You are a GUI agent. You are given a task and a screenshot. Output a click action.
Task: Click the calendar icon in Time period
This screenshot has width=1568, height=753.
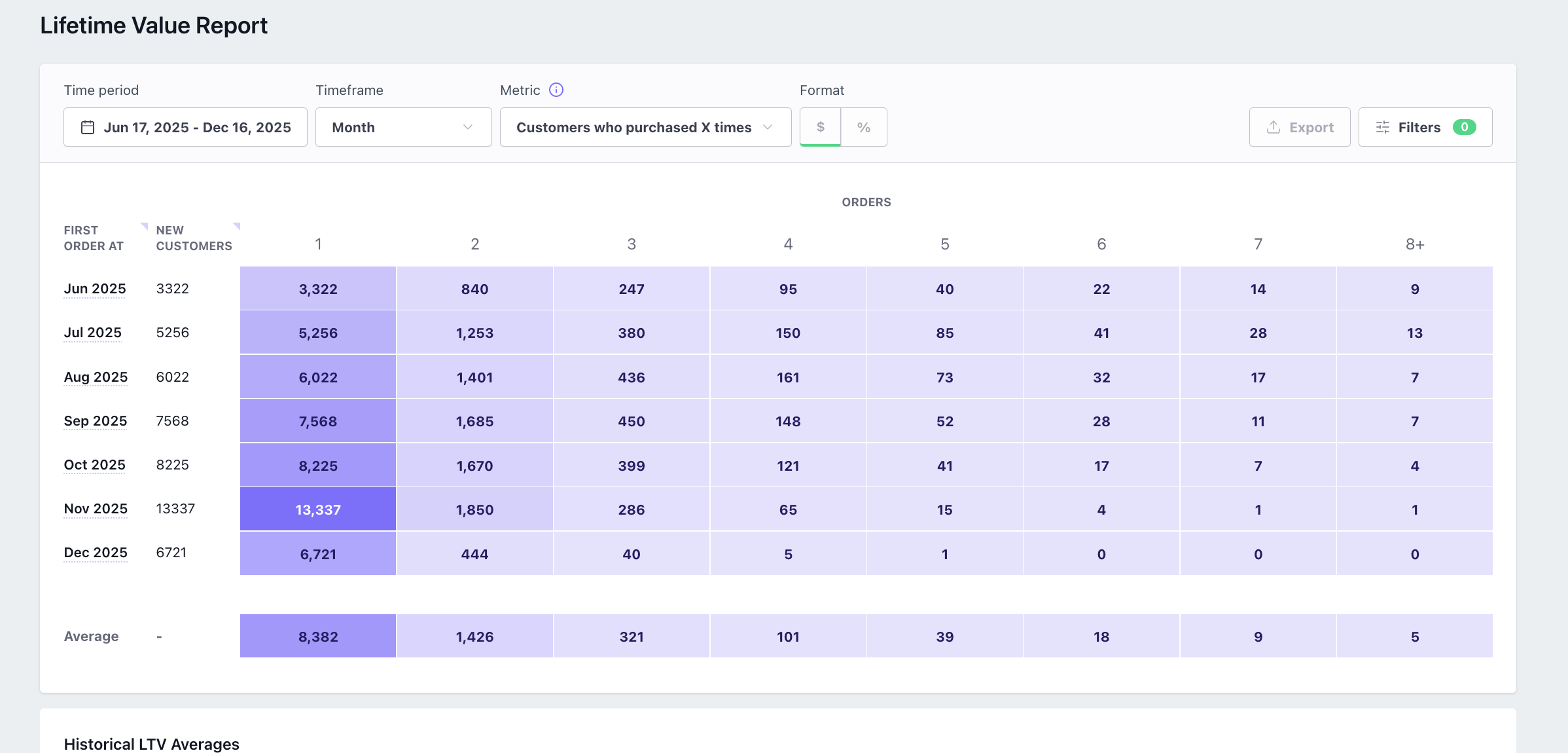point(88,127)
